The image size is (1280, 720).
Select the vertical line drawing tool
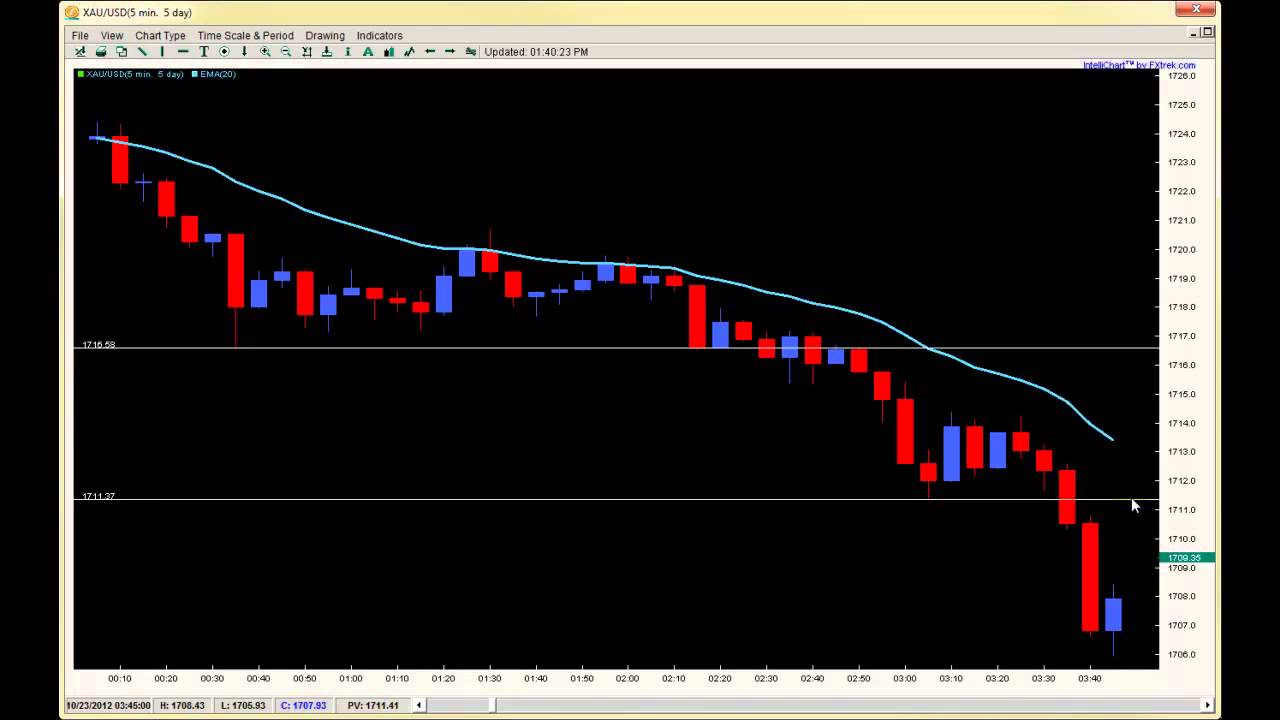pyautogui.click(x=162, y=52)
